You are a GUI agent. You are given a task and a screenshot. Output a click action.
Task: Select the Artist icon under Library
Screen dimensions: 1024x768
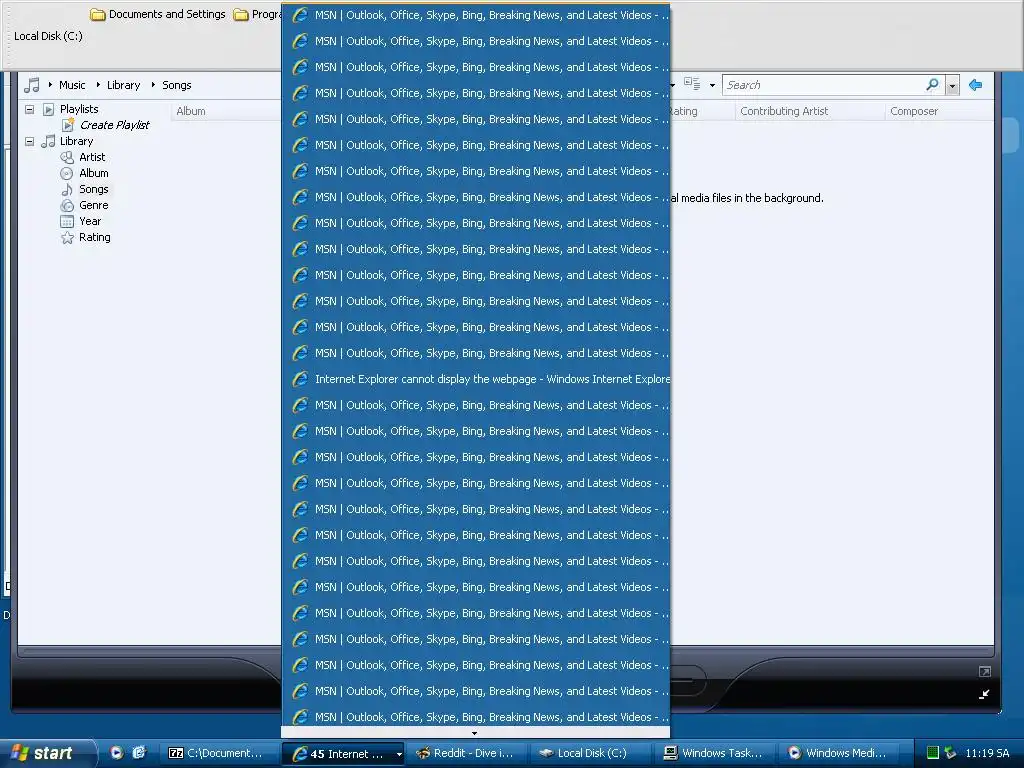point(67,157)
